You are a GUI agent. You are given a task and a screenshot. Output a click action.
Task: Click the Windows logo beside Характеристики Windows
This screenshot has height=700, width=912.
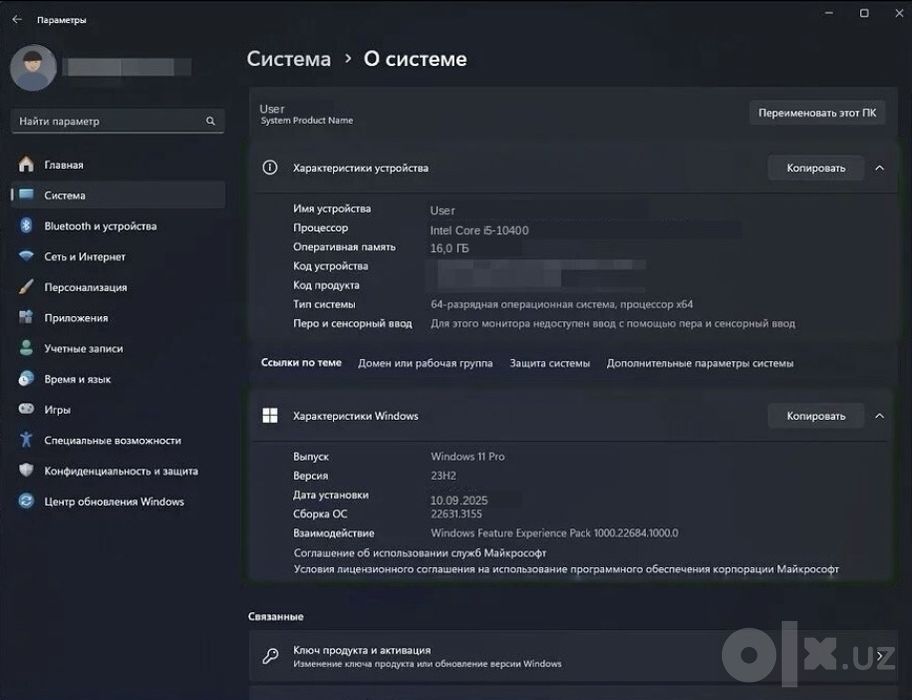coord(270,416)
